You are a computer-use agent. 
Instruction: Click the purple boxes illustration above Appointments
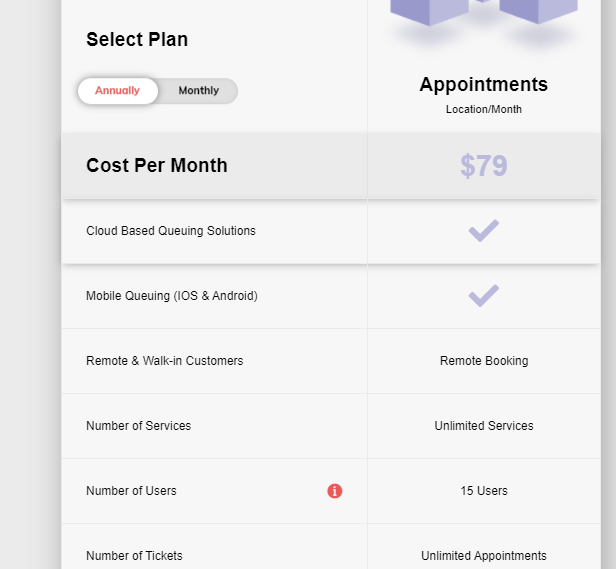click(x=484, y=14)
